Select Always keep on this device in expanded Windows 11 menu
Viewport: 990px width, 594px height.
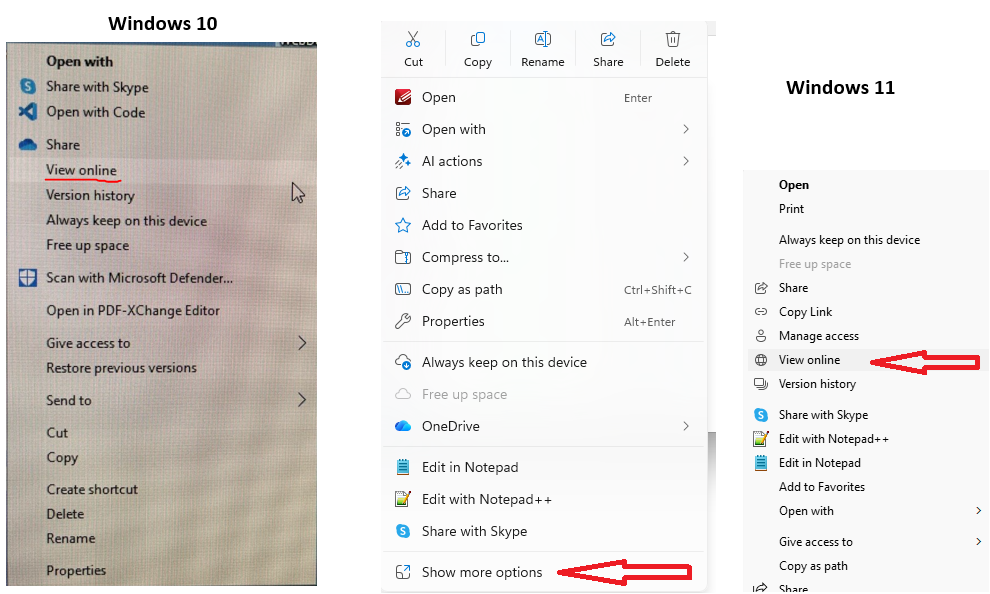click(x=849, y=240)
